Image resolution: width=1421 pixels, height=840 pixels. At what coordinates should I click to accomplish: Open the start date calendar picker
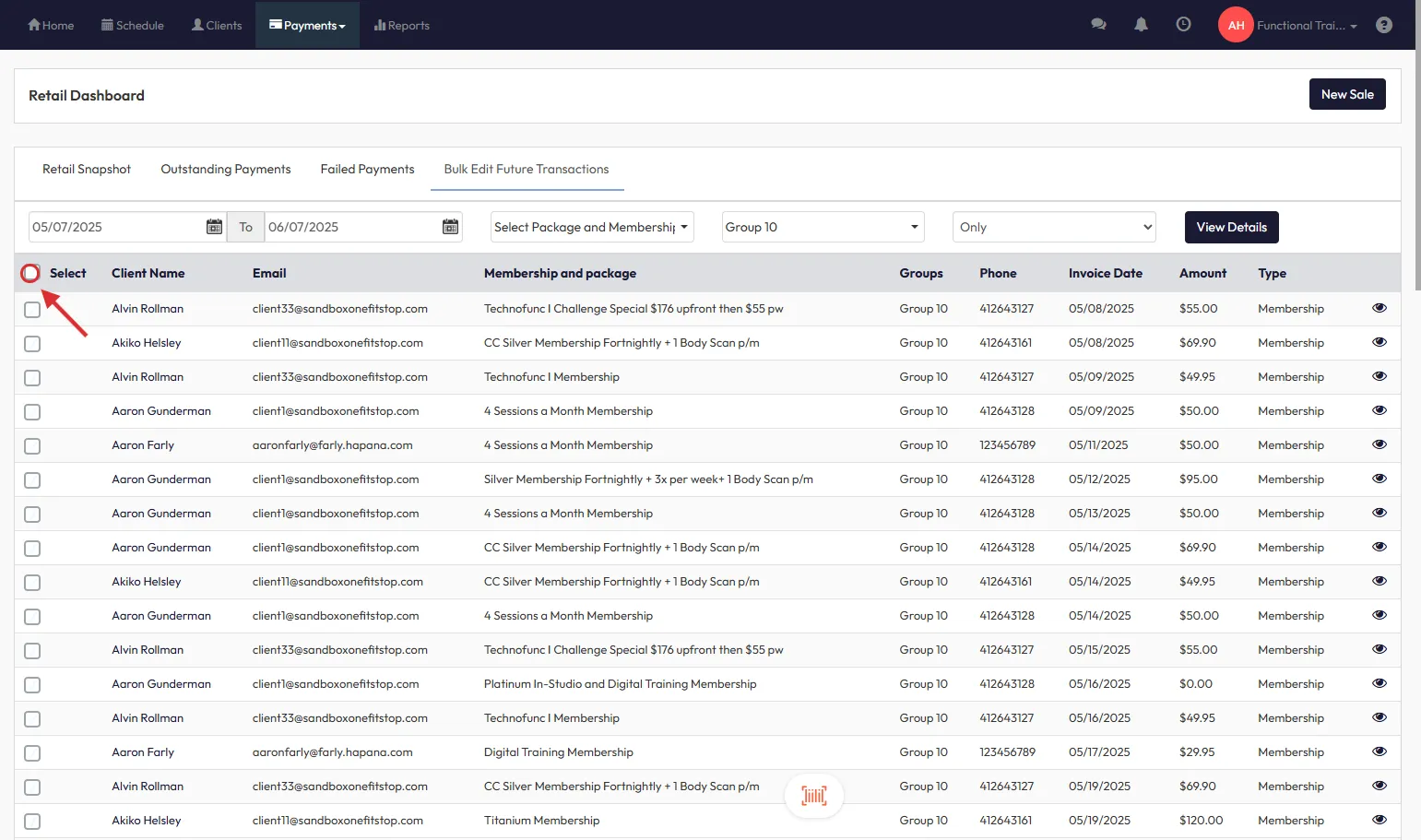point(214,227)
